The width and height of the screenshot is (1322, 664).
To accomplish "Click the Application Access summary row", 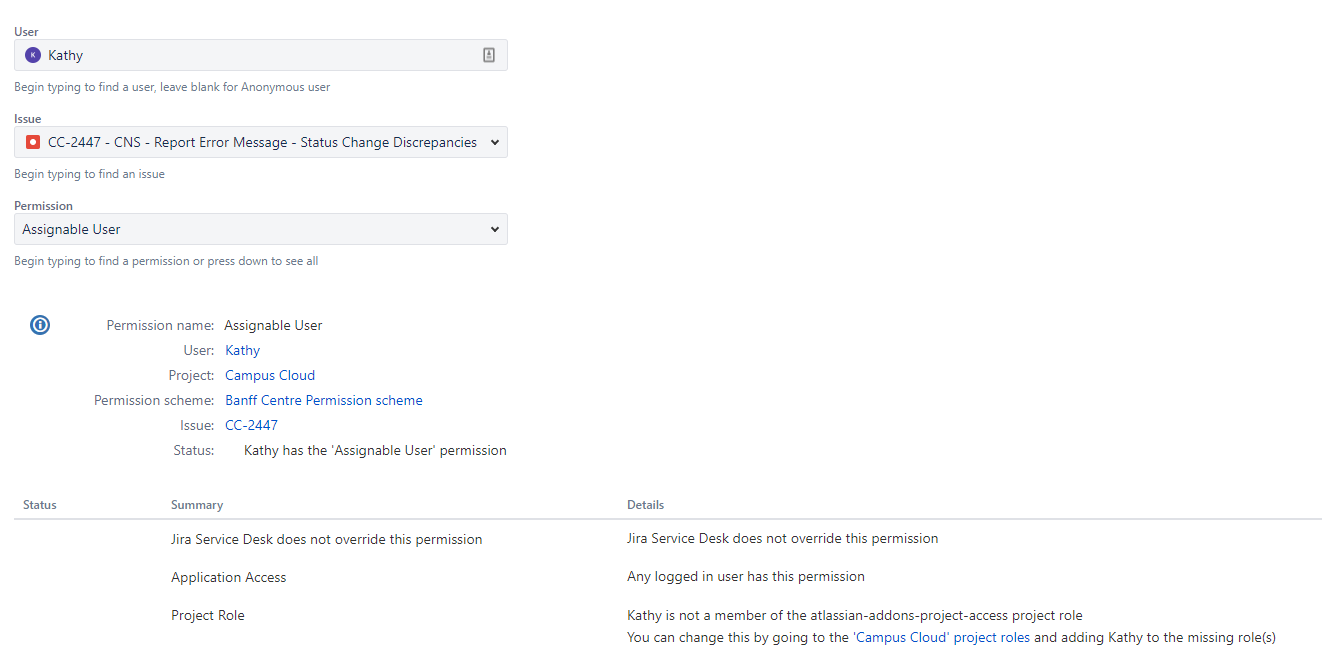I will [x=229, y=577].
